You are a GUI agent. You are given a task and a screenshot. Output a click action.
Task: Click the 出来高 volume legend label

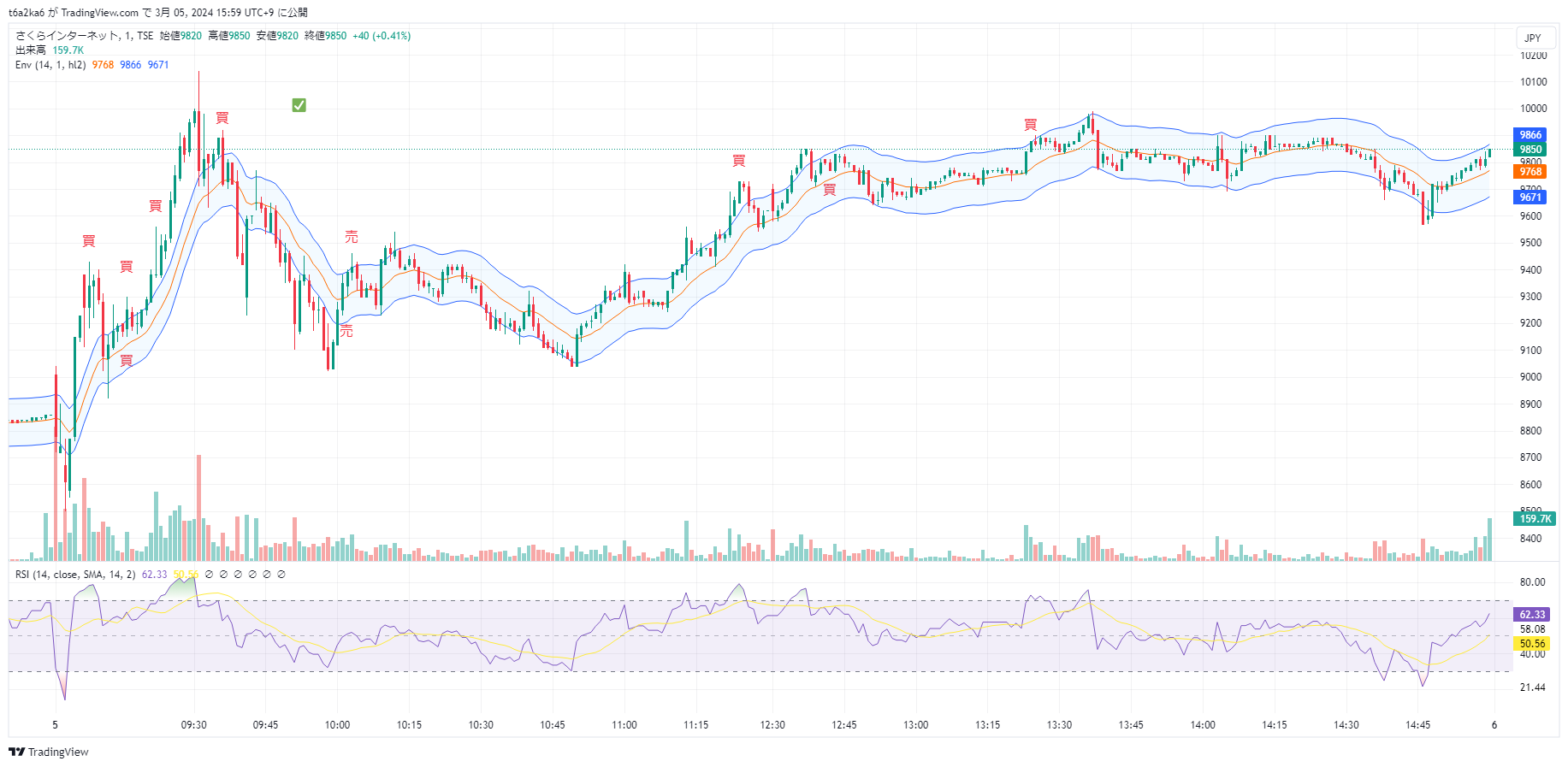[31, 50]
